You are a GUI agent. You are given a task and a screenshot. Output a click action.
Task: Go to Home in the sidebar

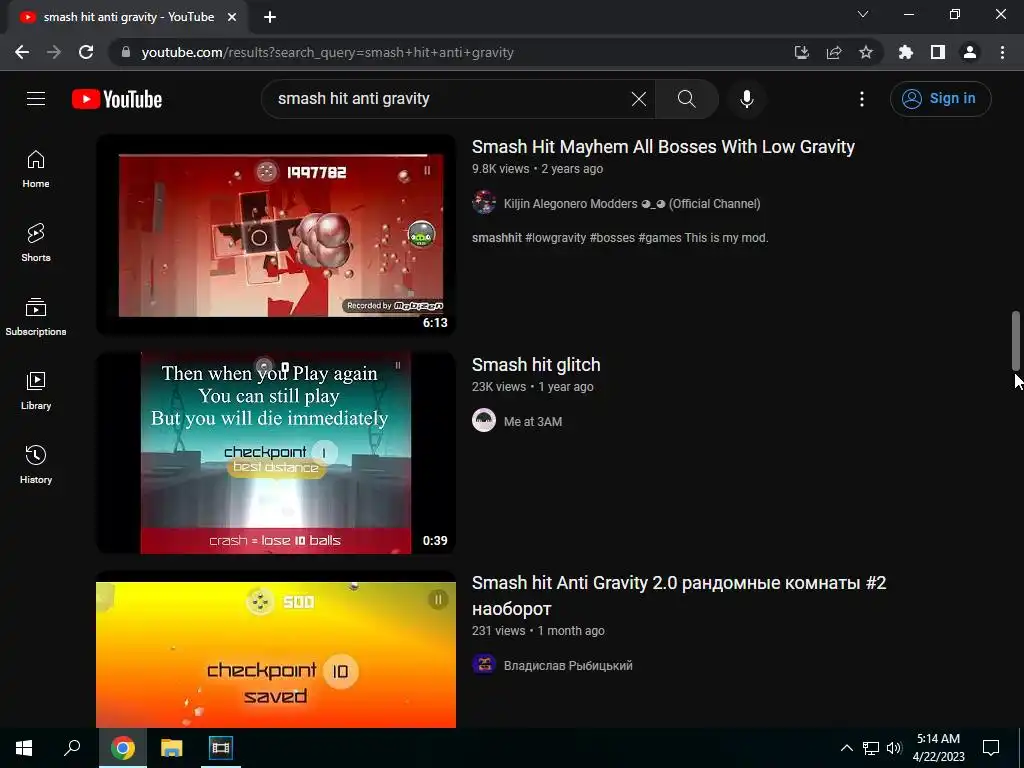tap(36, 169)
